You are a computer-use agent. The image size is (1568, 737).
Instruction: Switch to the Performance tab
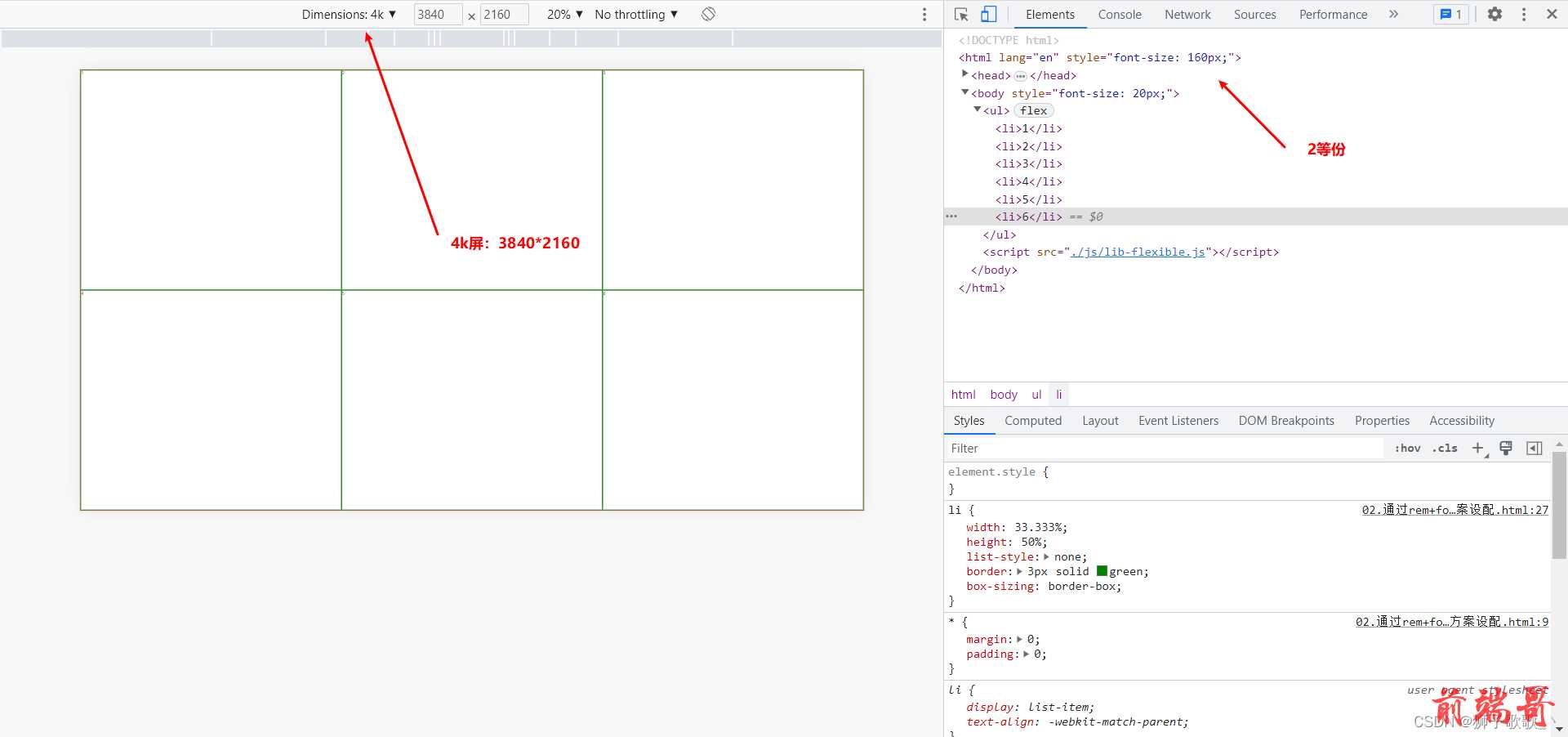1333,14
